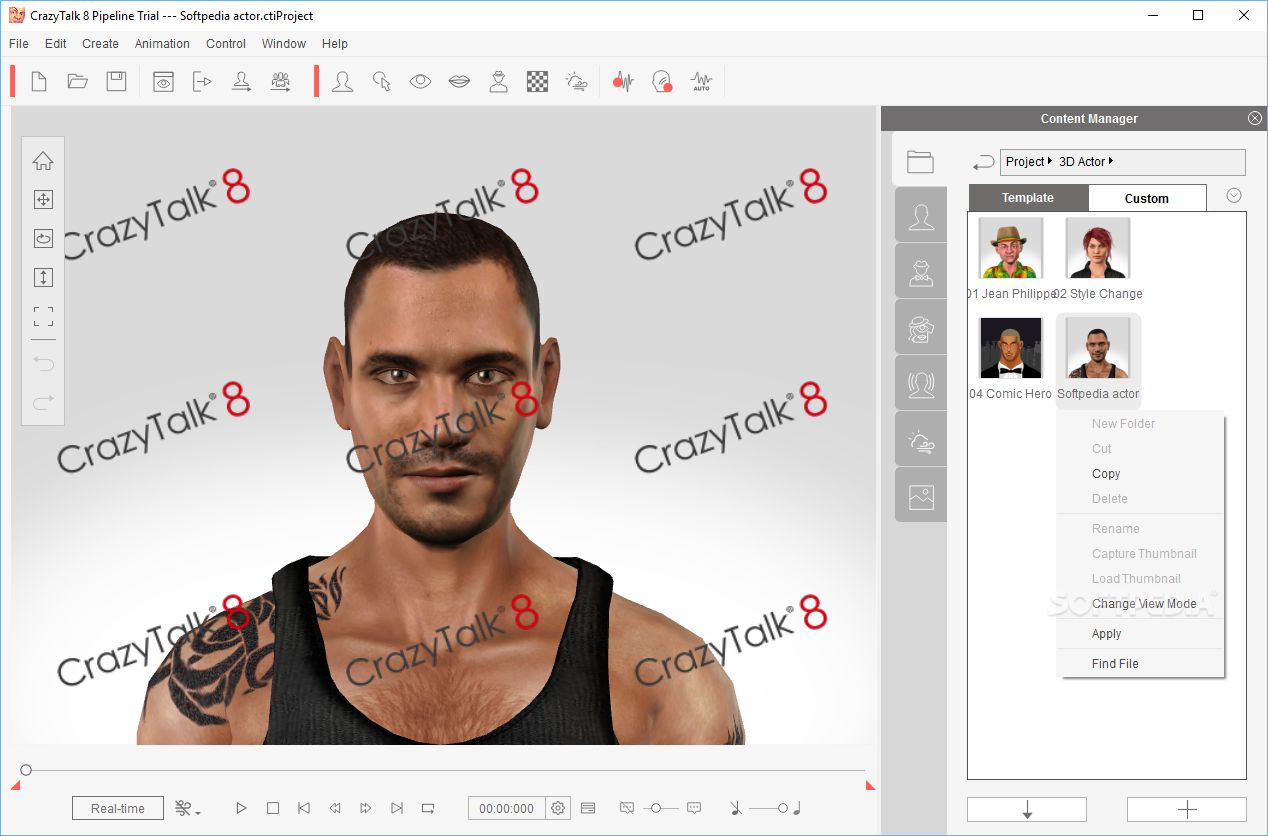
Task: Open the weather atmosphere toolbar icon
Action: [577, 82]
